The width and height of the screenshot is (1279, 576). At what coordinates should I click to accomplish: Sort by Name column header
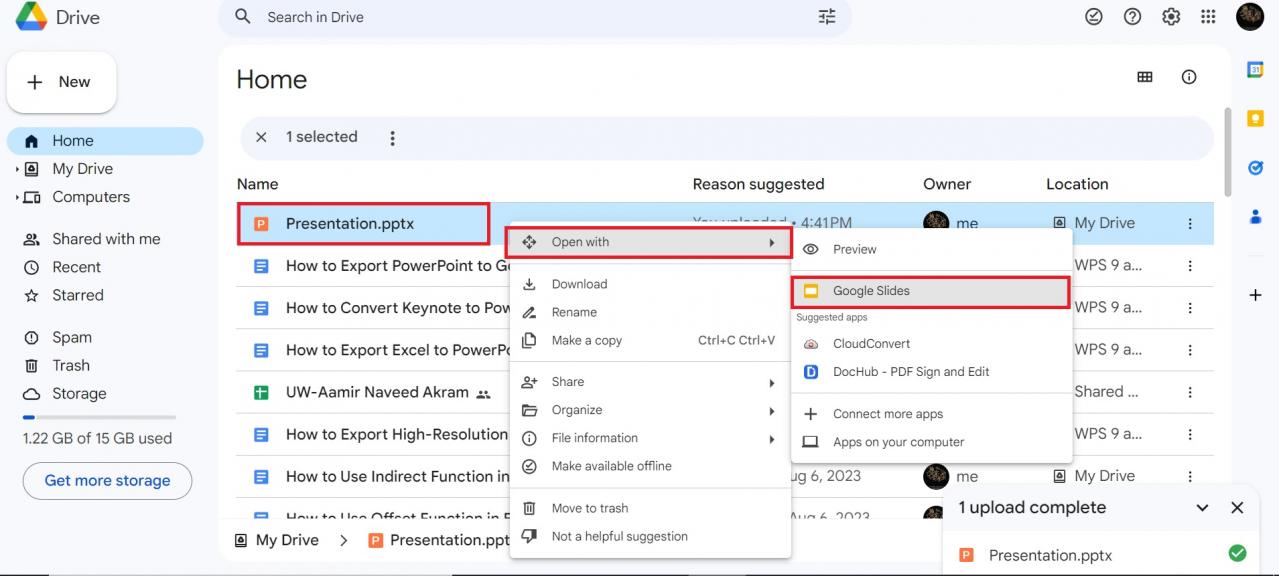pyautogui.click(x=257, y=184)
